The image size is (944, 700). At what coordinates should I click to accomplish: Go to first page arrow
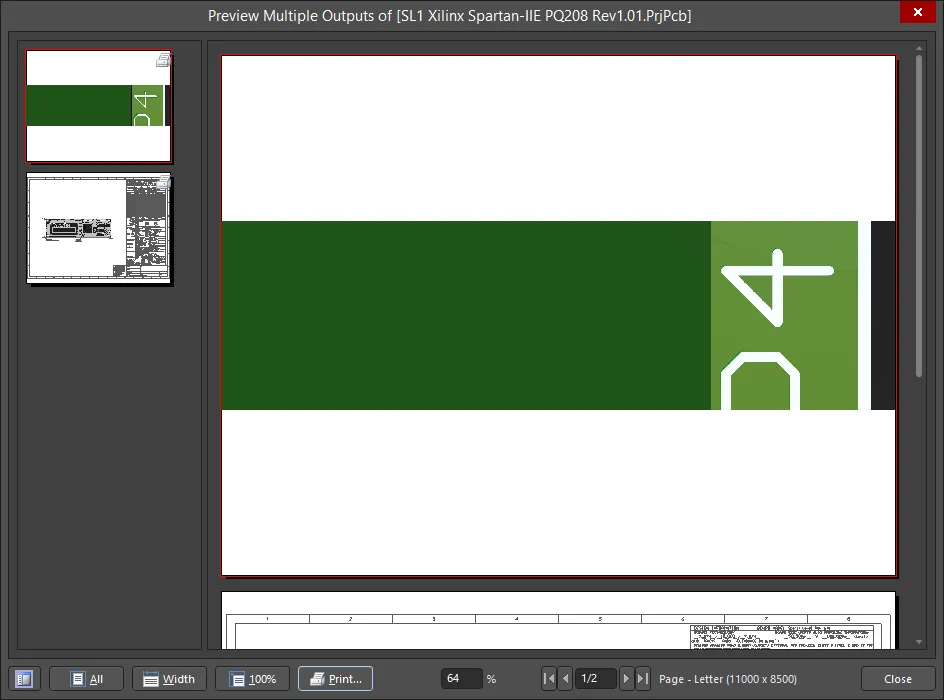pyautogui.click(x=548, y=679)
